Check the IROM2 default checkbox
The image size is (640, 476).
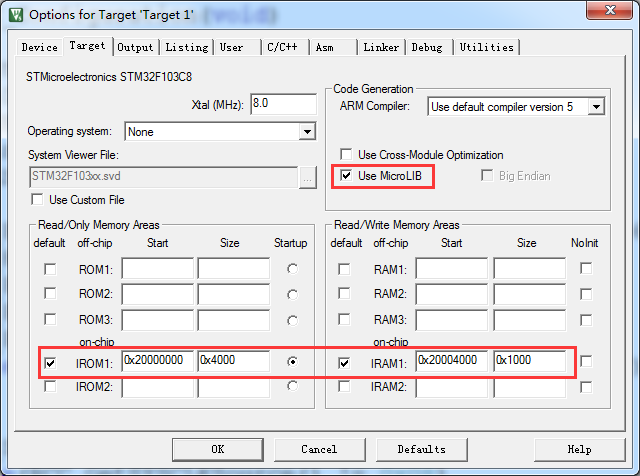[x=50, y=386]
